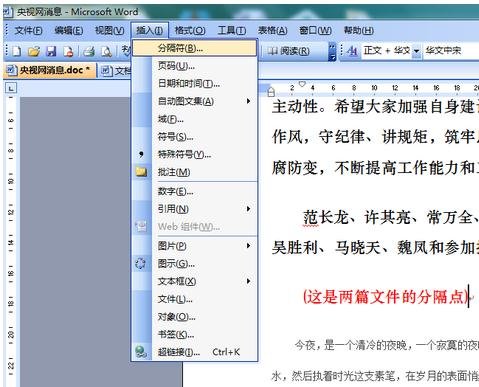479x387 pixels.
Task: Click the text 主动性 in the document
Action: [295, 107]
